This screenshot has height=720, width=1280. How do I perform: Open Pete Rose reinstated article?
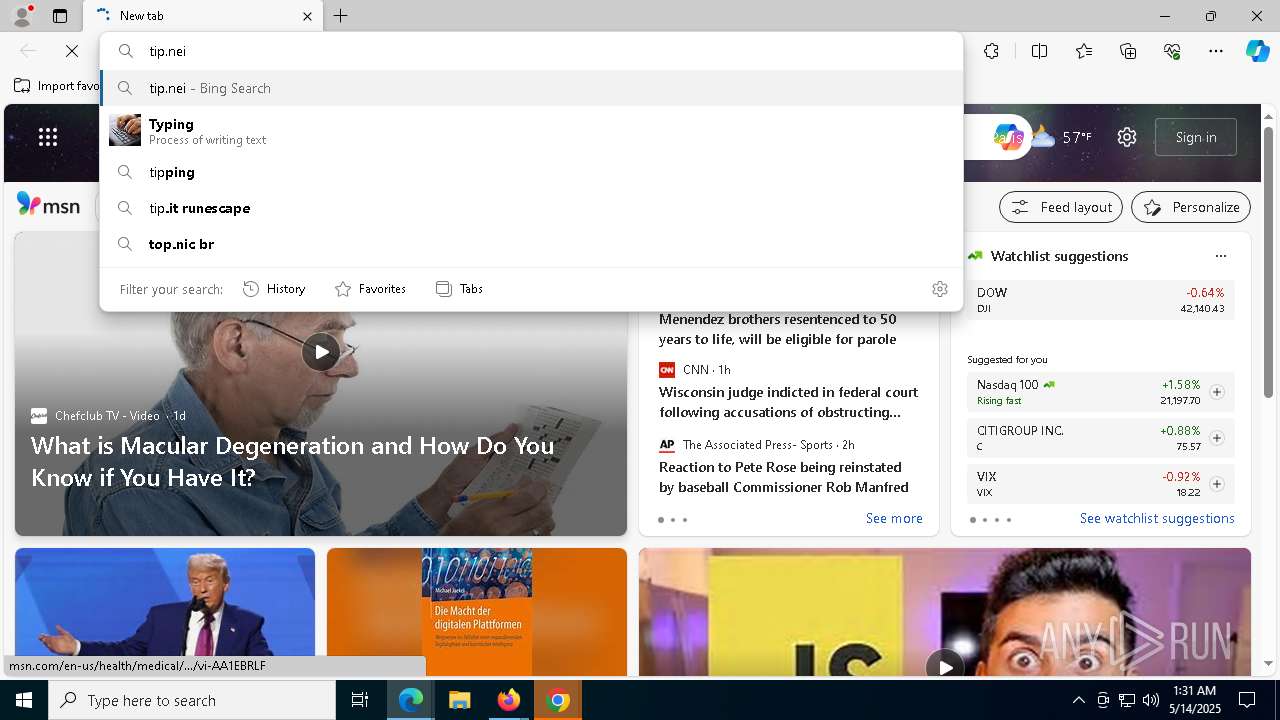[784, 477]
